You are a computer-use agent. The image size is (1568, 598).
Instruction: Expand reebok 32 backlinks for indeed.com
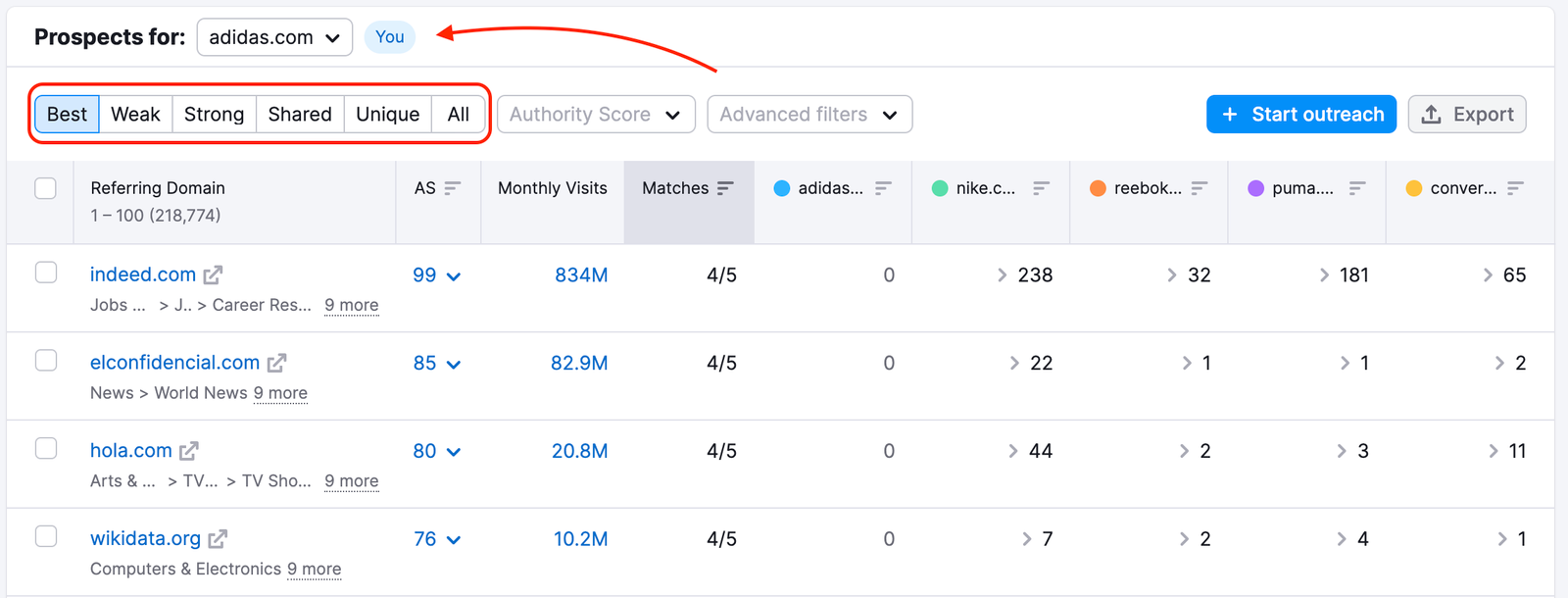coord(1172,275)
